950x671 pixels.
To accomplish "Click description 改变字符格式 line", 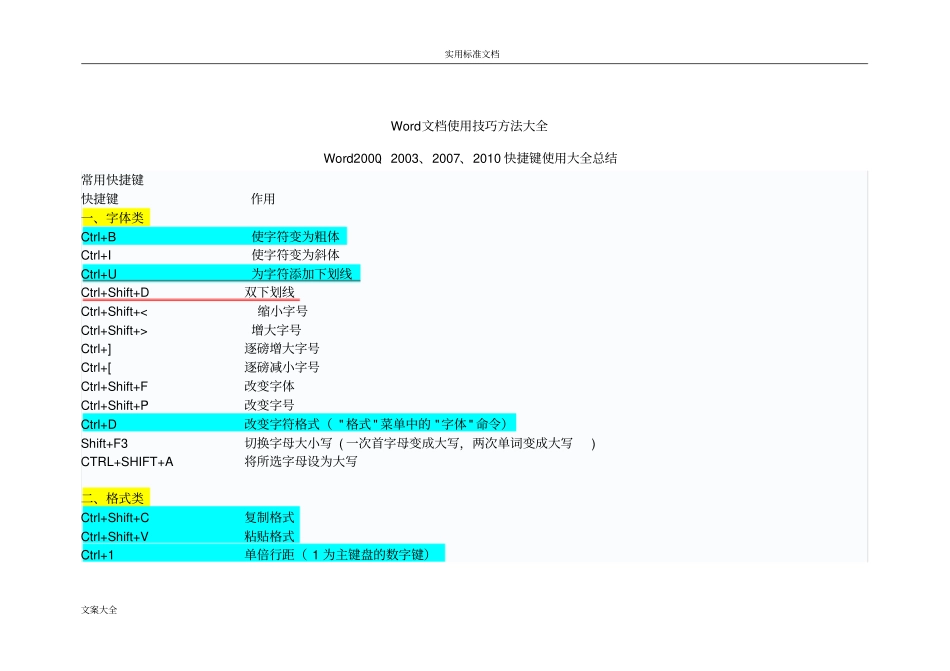I will [x=376, y=424].
